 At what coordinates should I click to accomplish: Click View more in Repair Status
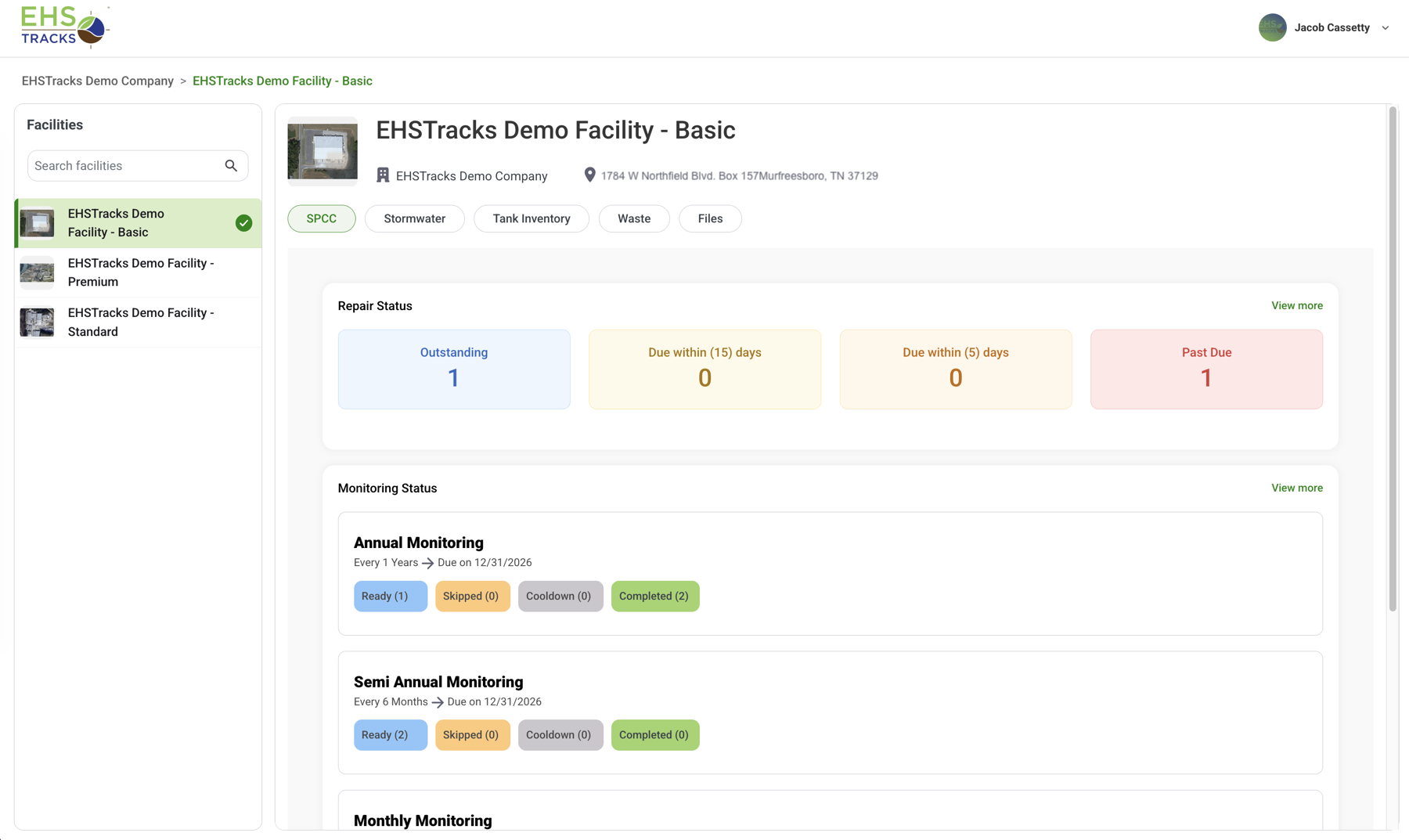point(1297,305)
